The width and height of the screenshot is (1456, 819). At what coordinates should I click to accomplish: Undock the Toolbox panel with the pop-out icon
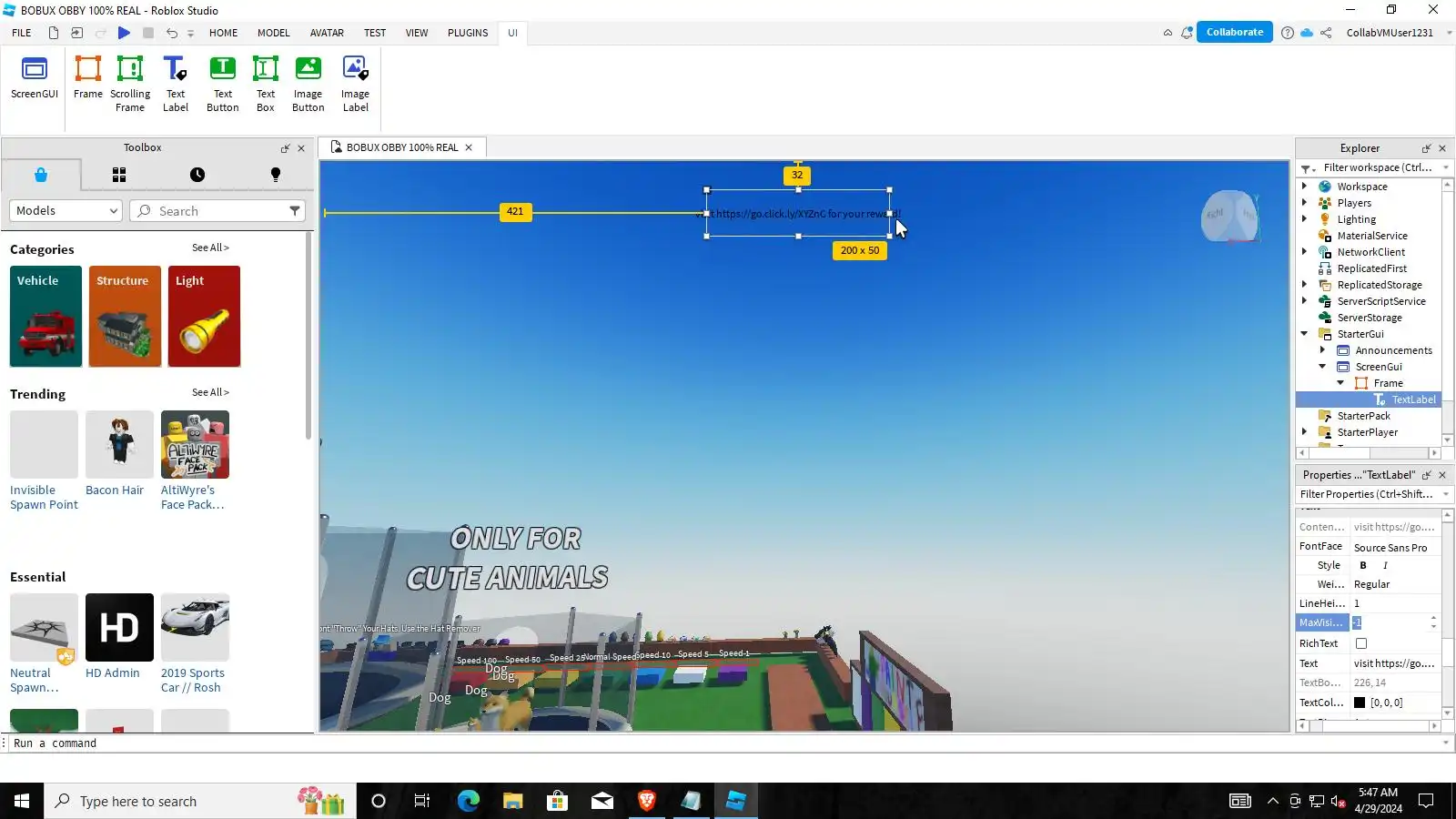[x=285, y=148]
